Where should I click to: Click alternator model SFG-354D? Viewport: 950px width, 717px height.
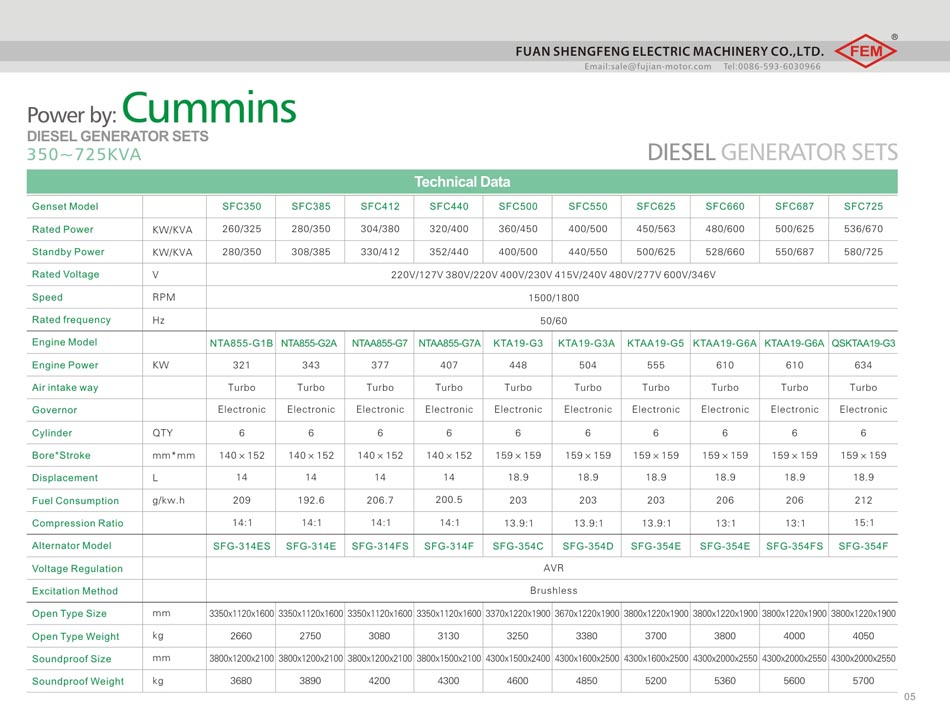coord(588,546)
